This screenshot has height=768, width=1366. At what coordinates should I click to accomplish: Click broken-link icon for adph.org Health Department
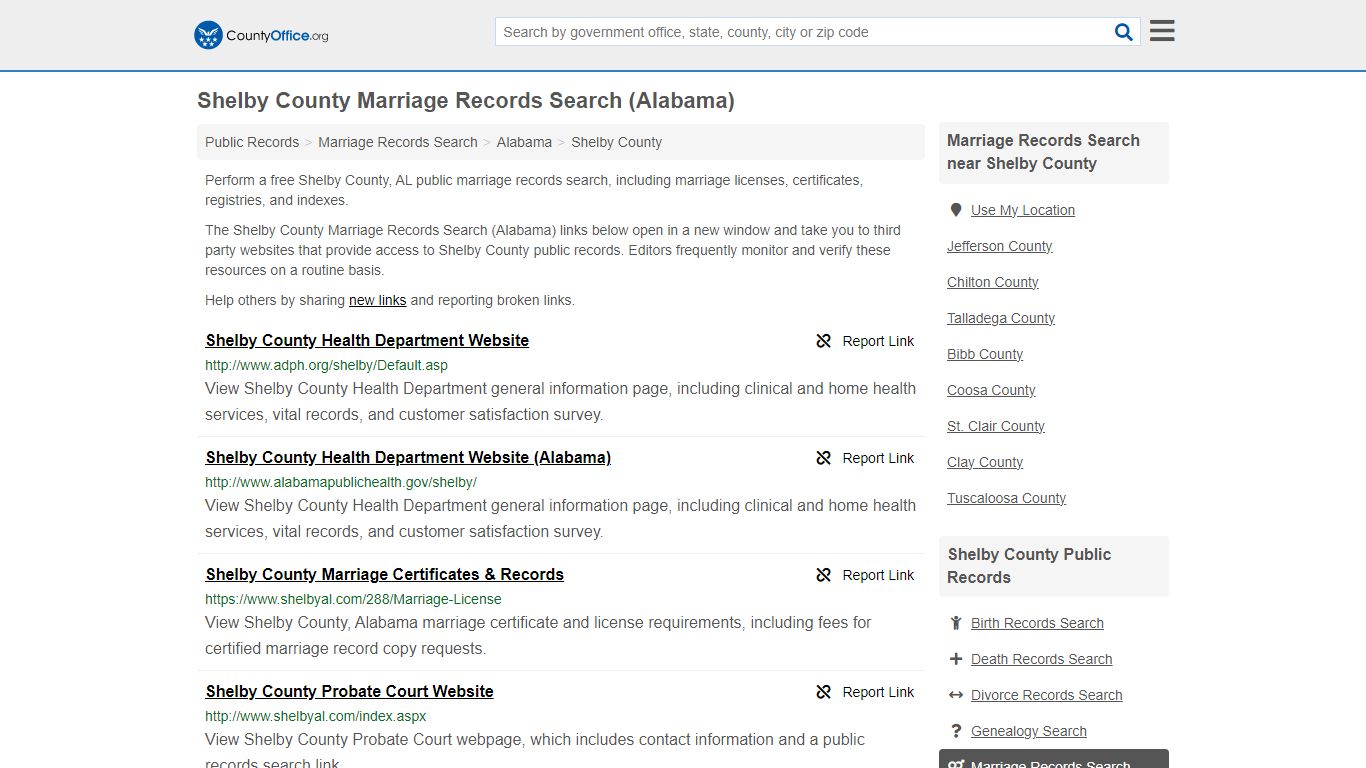(x=824, y=341)
